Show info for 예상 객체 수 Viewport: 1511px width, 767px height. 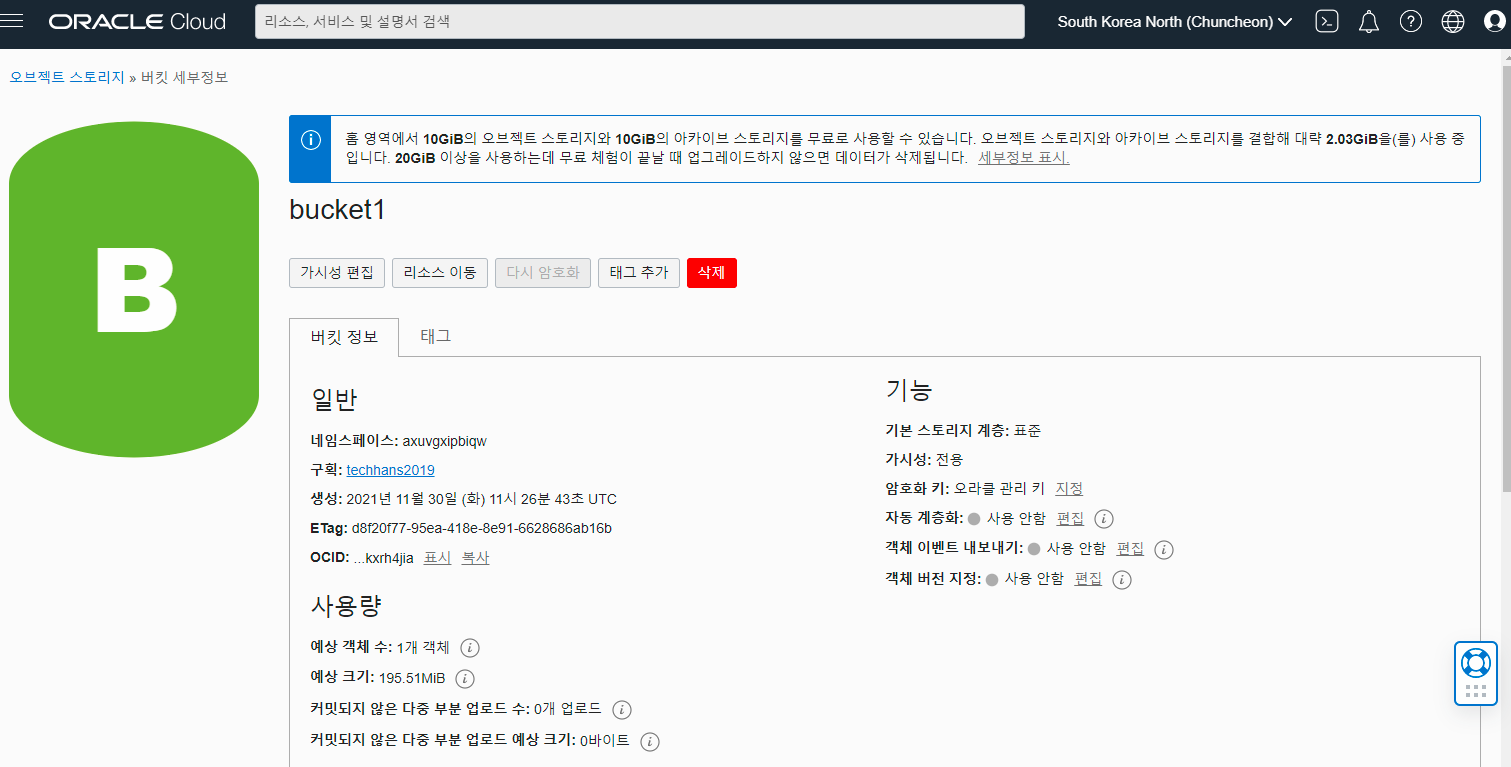470,648
